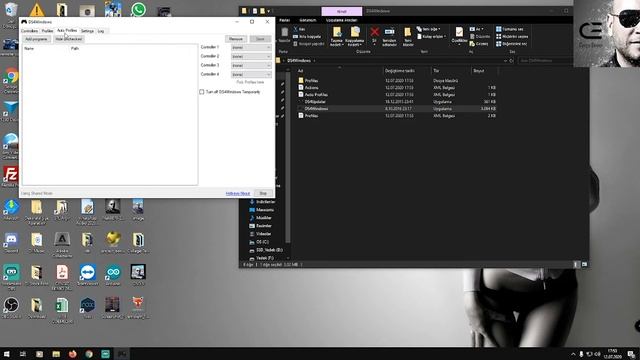Screen dimensions: 640x360
Task: Expand New item (Yeni öğe) dropdown
Action: [429, 29]
